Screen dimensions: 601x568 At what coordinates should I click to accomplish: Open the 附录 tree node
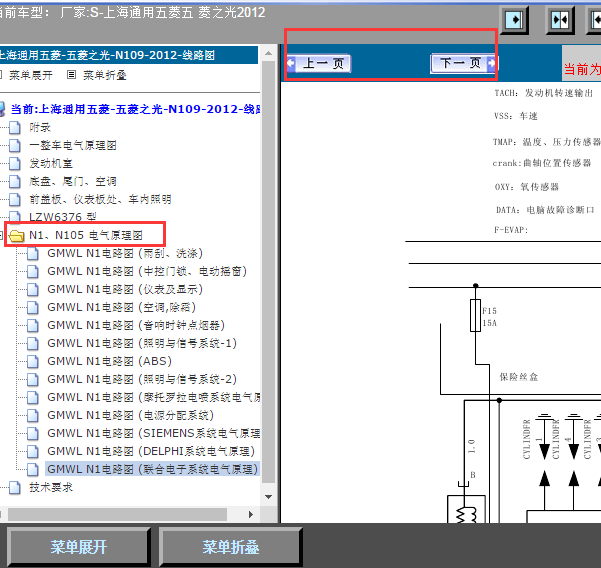click(40, 127)
